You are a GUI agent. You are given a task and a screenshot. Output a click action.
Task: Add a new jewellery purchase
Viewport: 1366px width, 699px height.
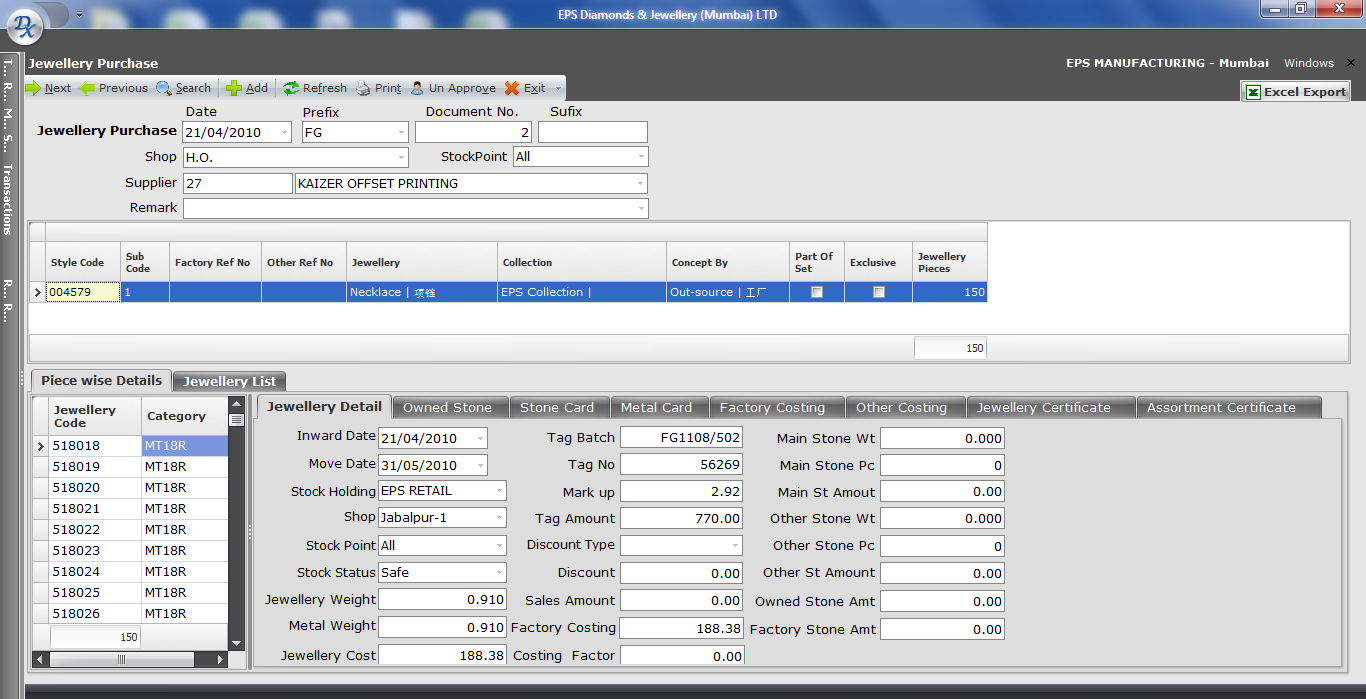point(247,88)
